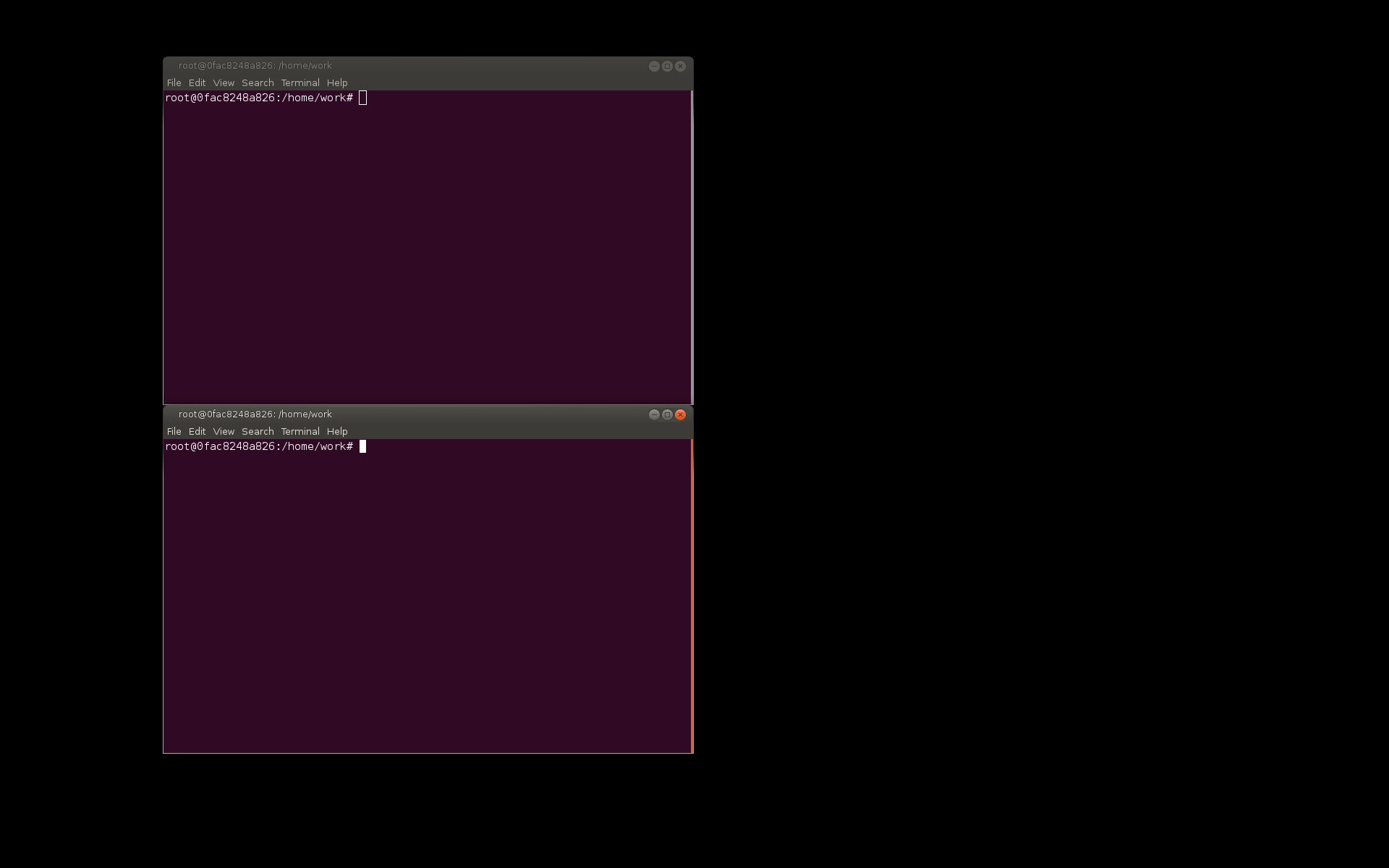Click the orange scrollbar of bottom terminal
This screenshot has height=868, width=1389.
[x=692, y=596]
